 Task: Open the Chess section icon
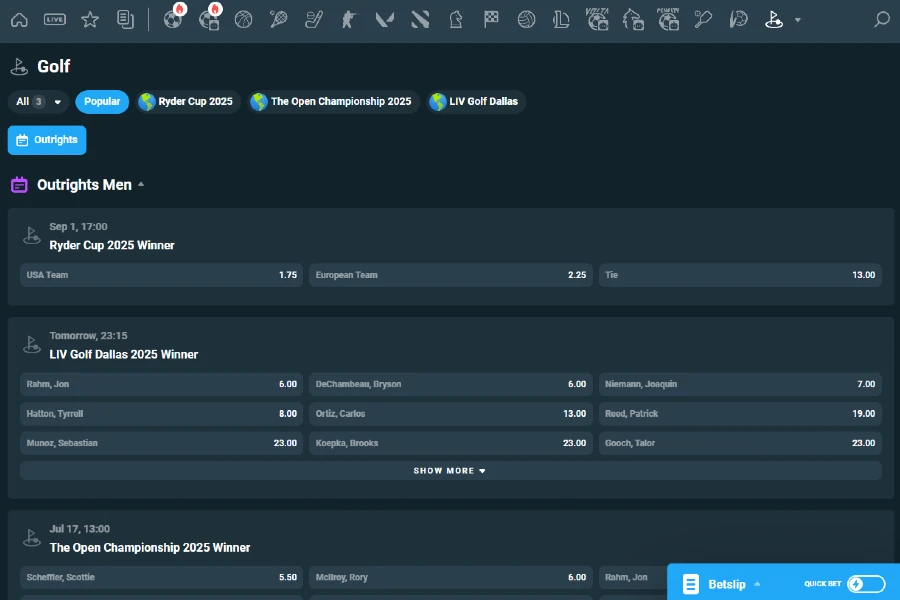(455, 18)
